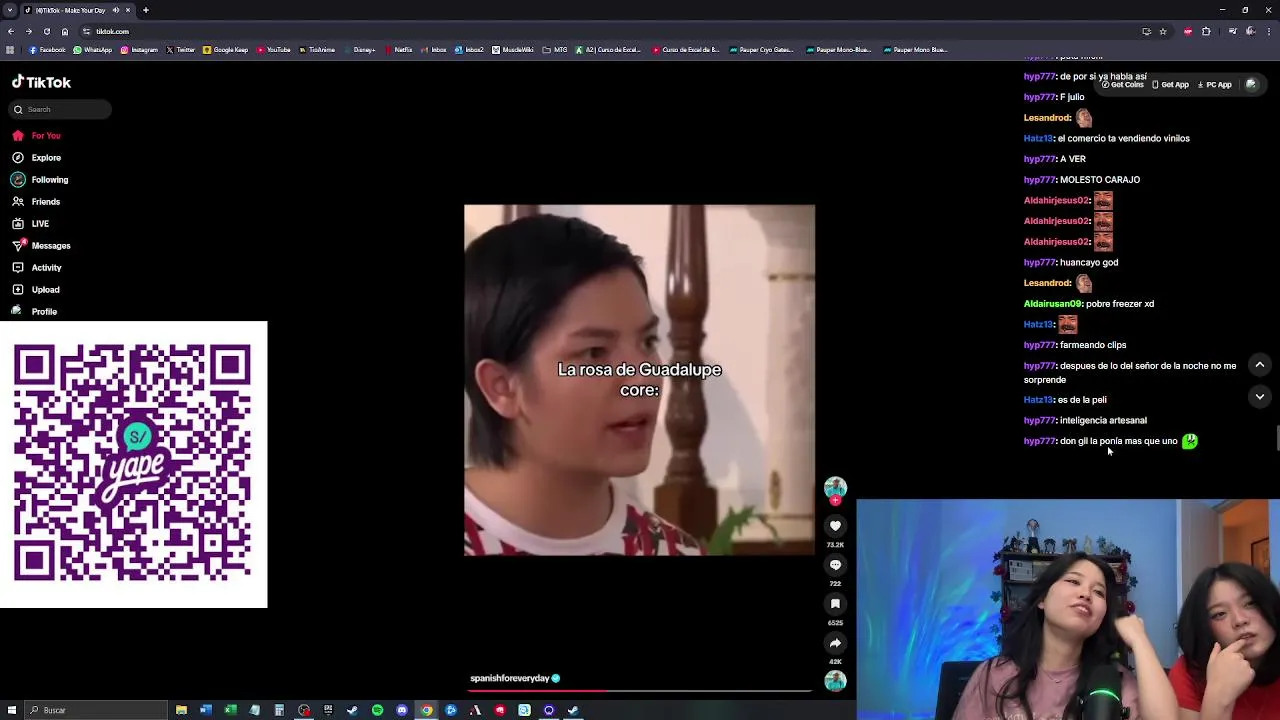The width and height of the screenshot is (1280, 720).
Task: Open the creator's avatar above the heart
Action: click(x=835, y=488)
